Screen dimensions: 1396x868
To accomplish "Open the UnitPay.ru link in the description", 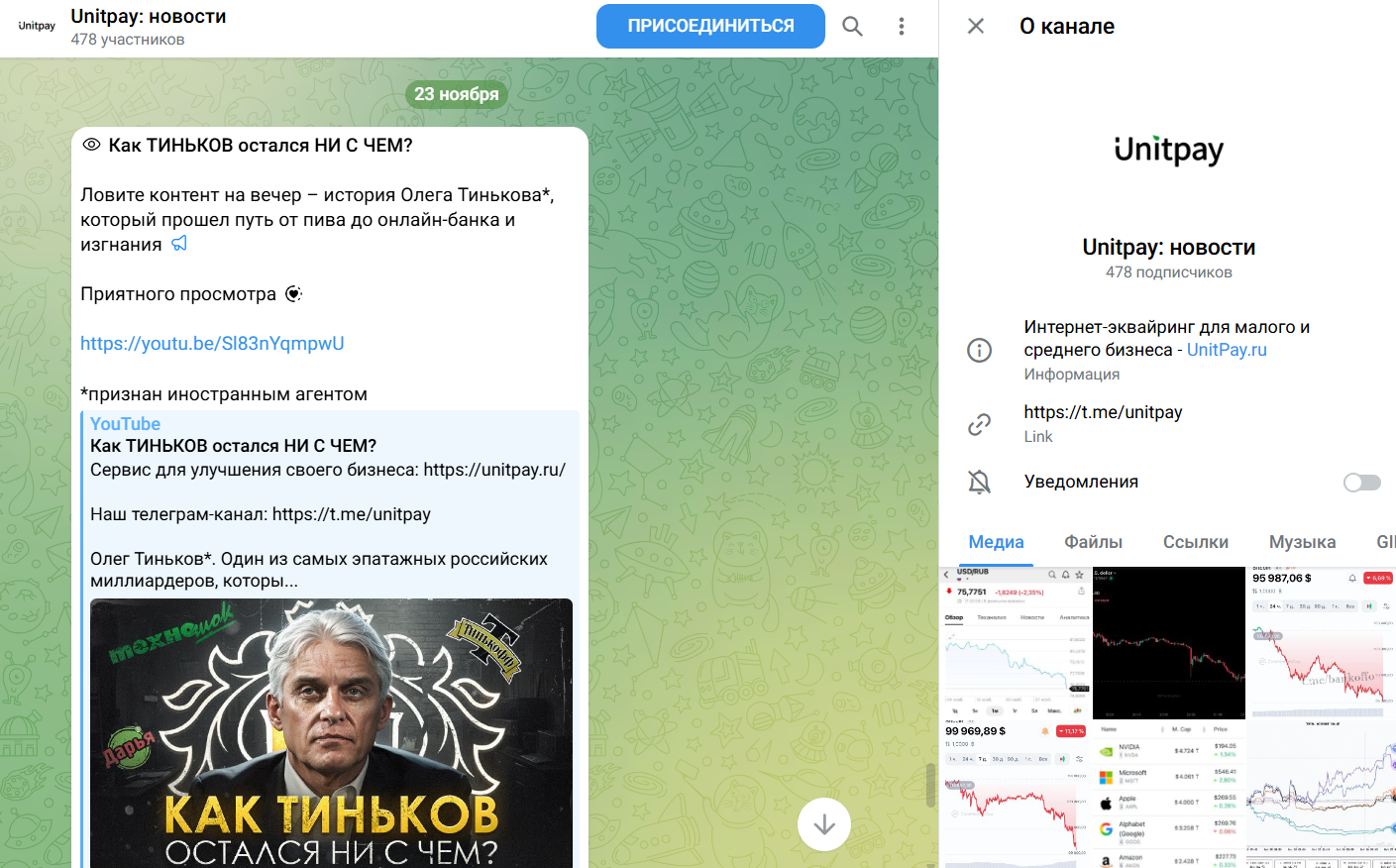I will [x=1227, y=350].
